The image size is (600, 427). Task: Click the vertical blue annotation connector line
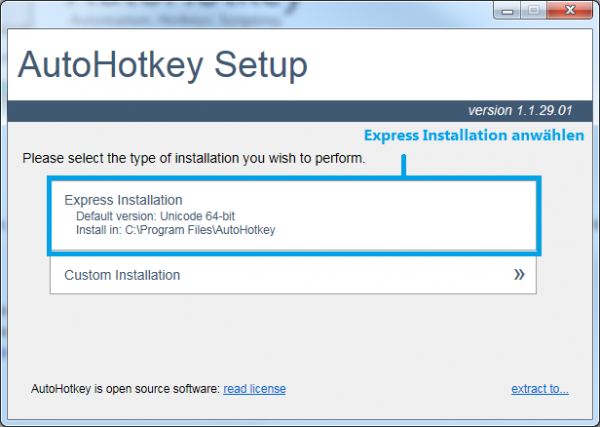(404, 163)
